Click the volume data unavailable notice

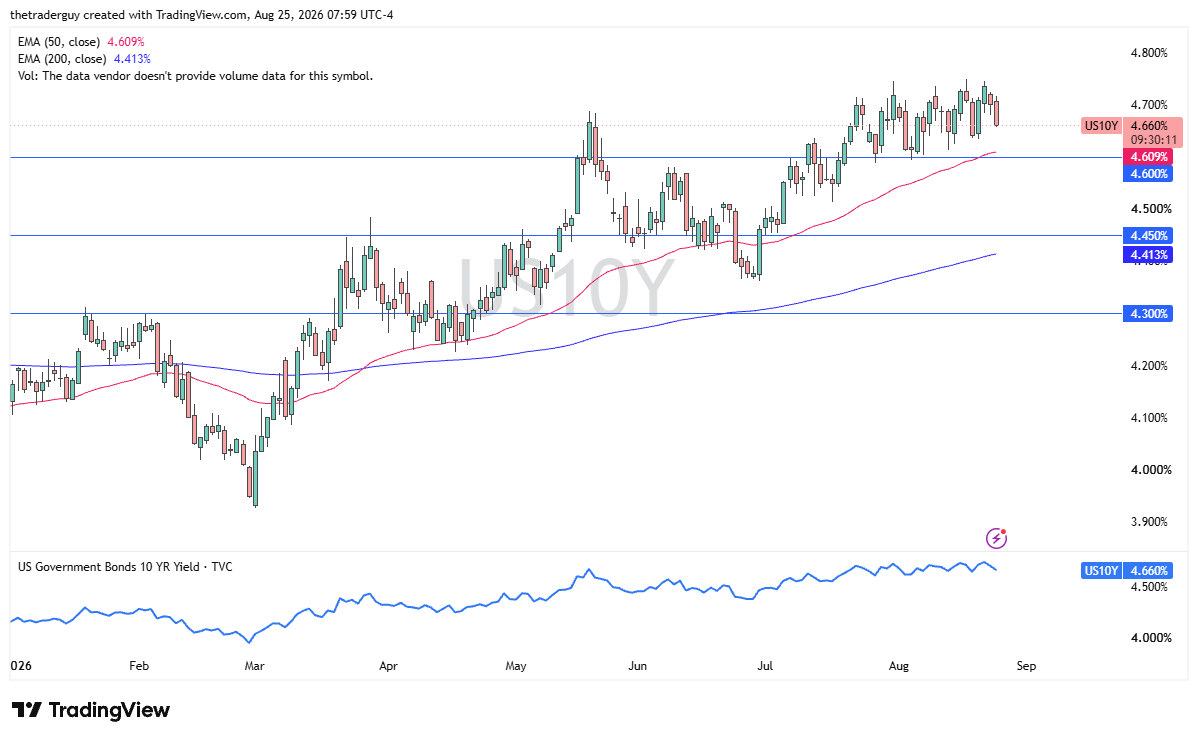[x=196, y=76]
